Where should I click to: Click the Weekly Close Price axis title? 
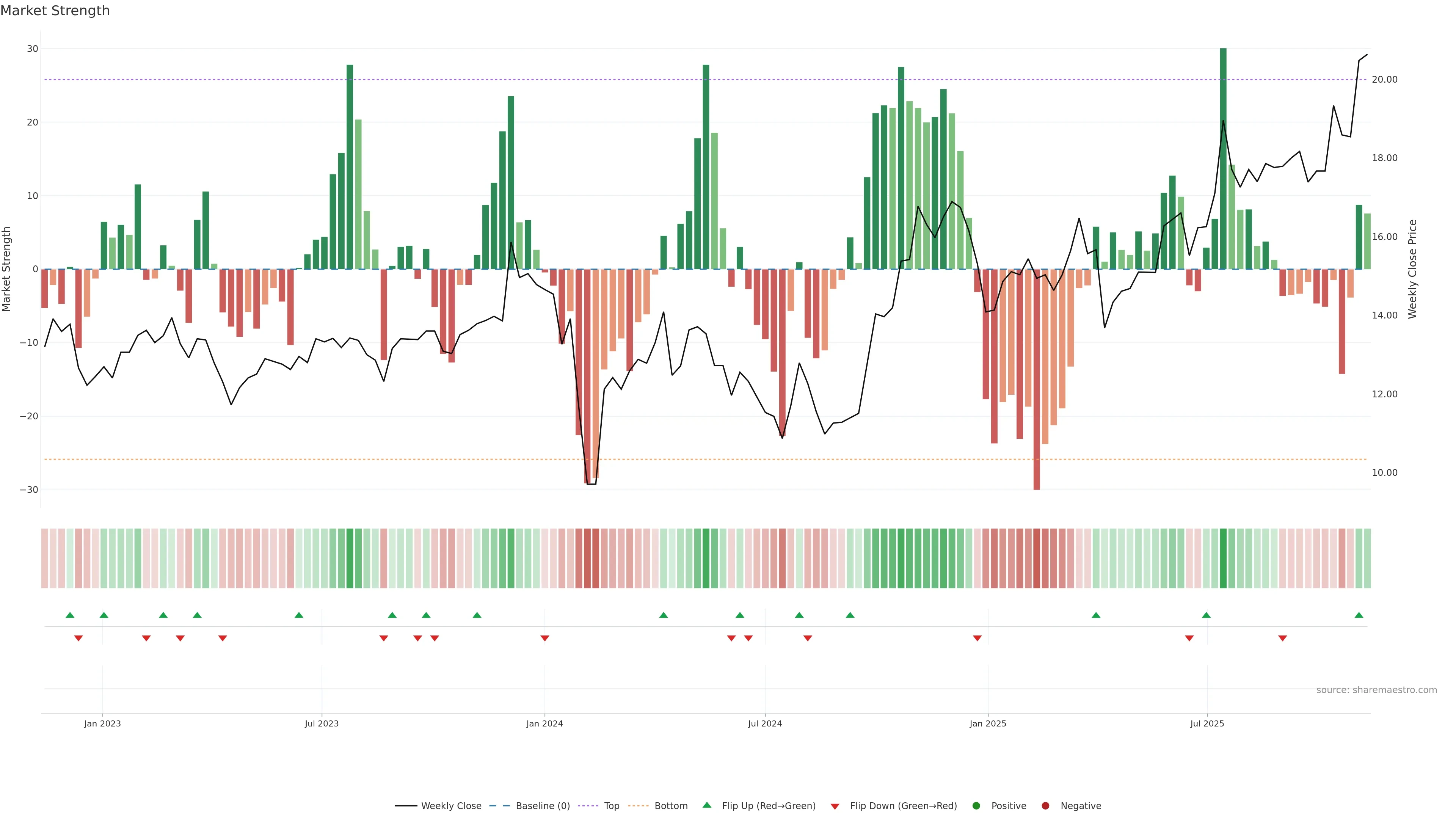tap(1412, 269)
